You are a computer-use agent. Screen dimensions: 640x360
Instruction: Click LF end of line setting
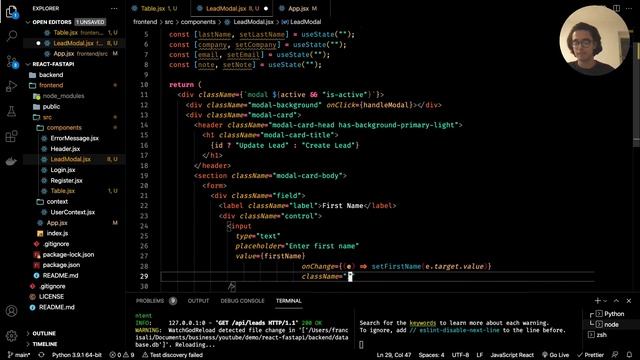click(479, 355)
